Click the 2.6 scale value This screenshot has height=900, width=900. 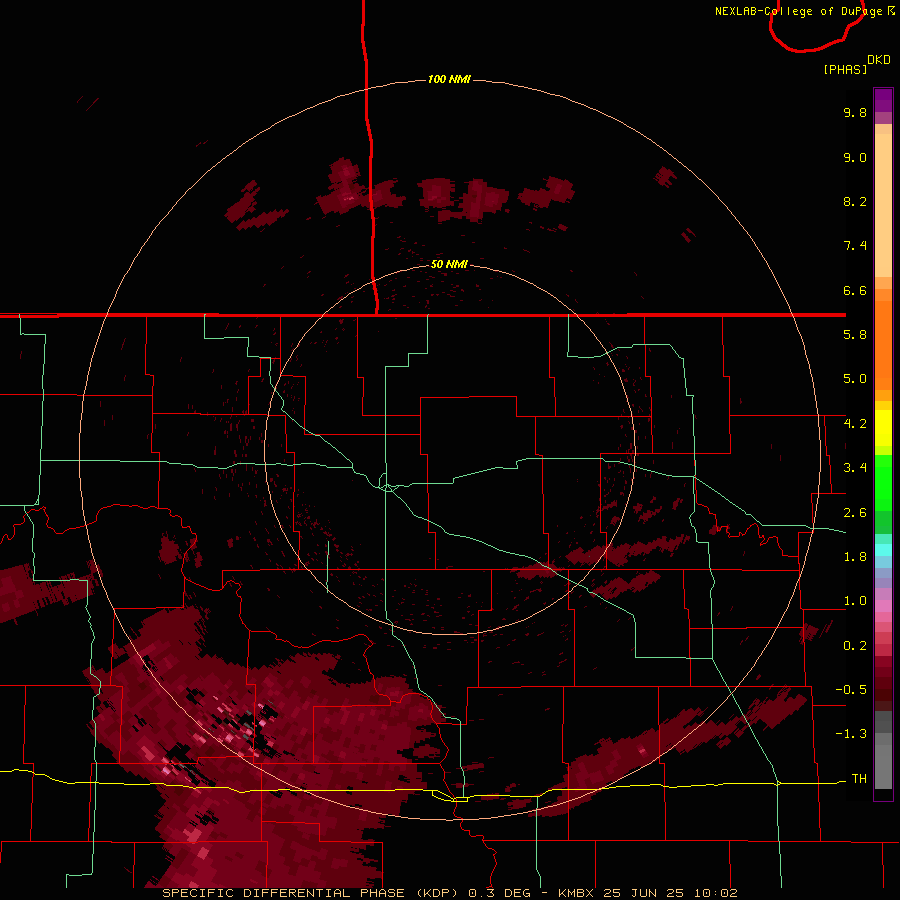click(x=855, y=513)
